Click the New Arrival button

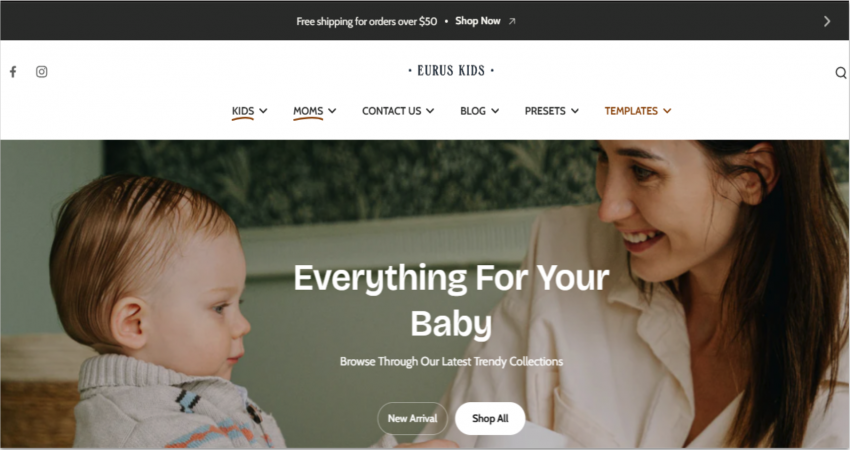[x=413, y=419]
